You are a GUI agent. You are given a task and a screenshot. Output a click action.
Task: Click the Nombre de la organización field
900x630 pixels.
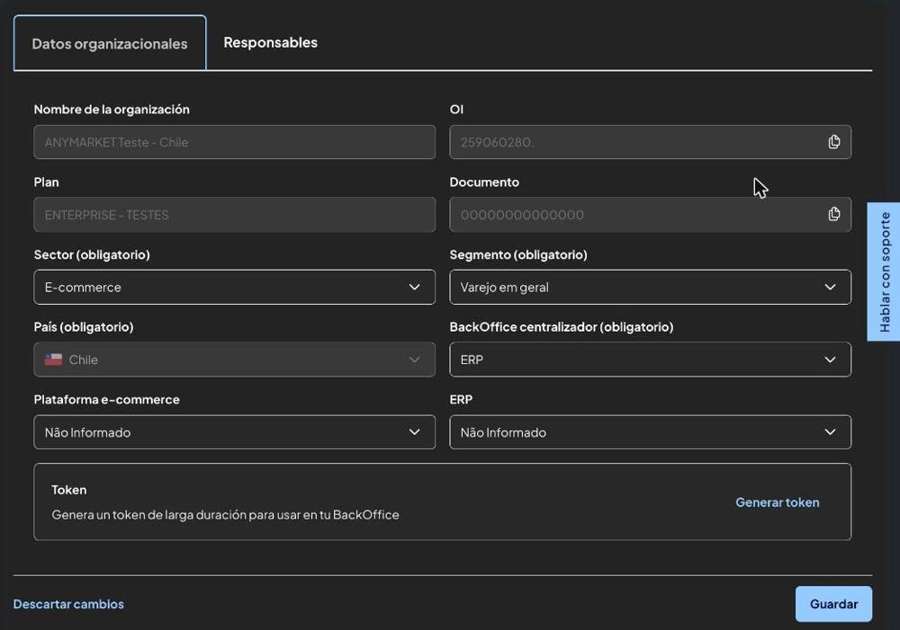pyautogui.click(x=234, y=142)
